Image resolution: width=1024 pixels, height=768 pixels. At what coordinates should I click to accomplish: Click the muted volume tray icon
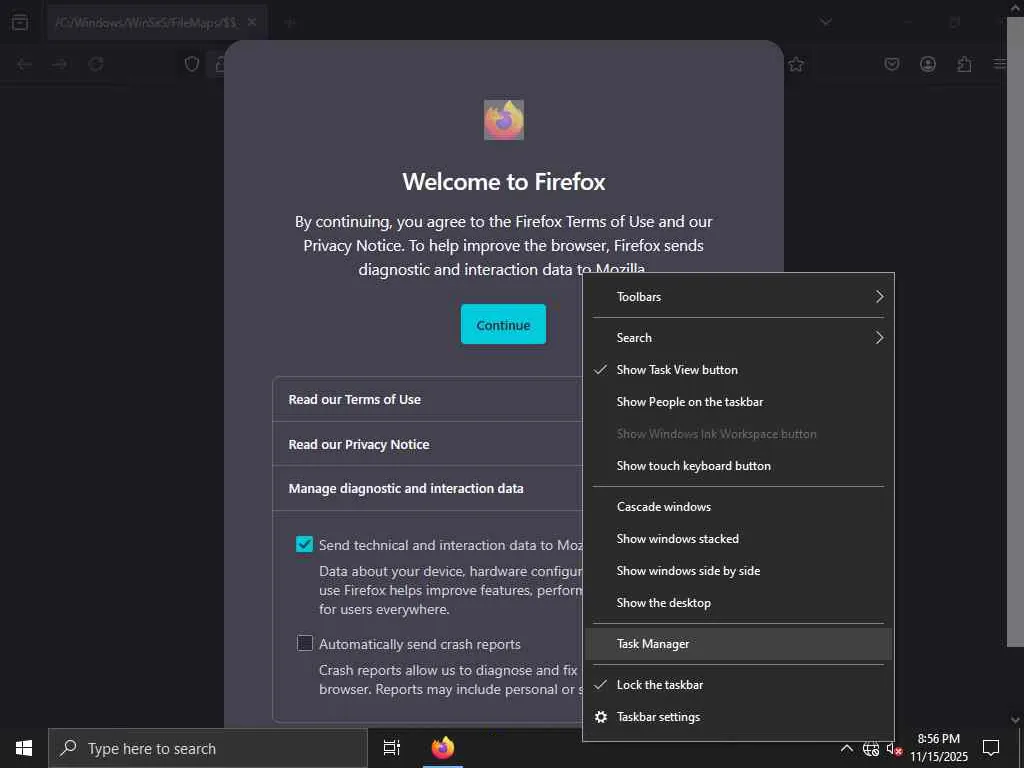coord(894,748)
